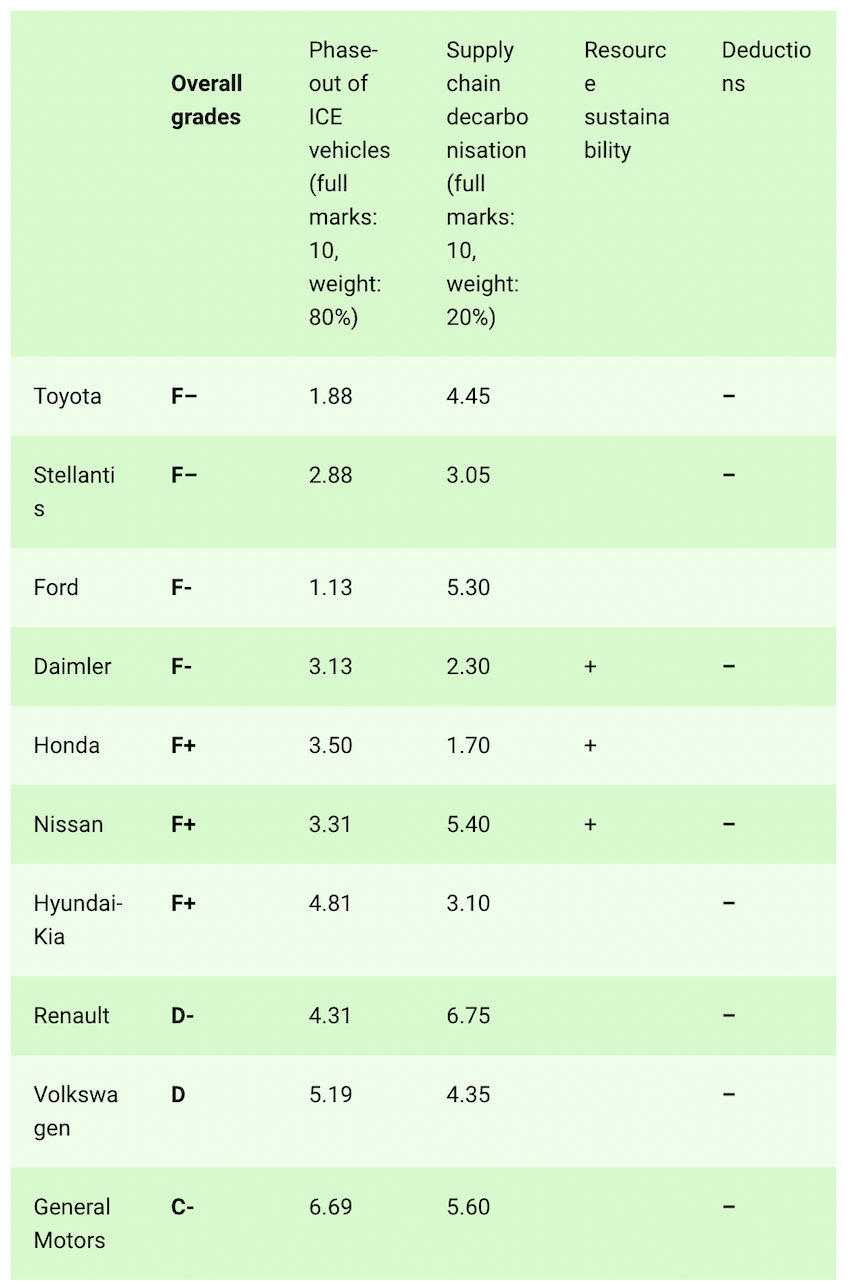Click the Overall grades column header
Screen dimensions: 850x1286
(x=206, y=100)
